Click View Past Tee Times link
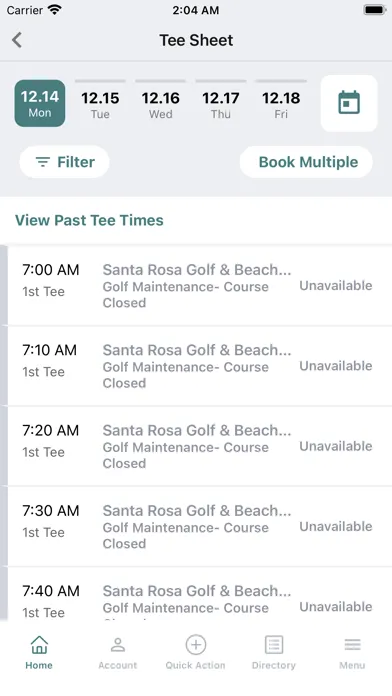392x696 pixels. pos(89,220)
